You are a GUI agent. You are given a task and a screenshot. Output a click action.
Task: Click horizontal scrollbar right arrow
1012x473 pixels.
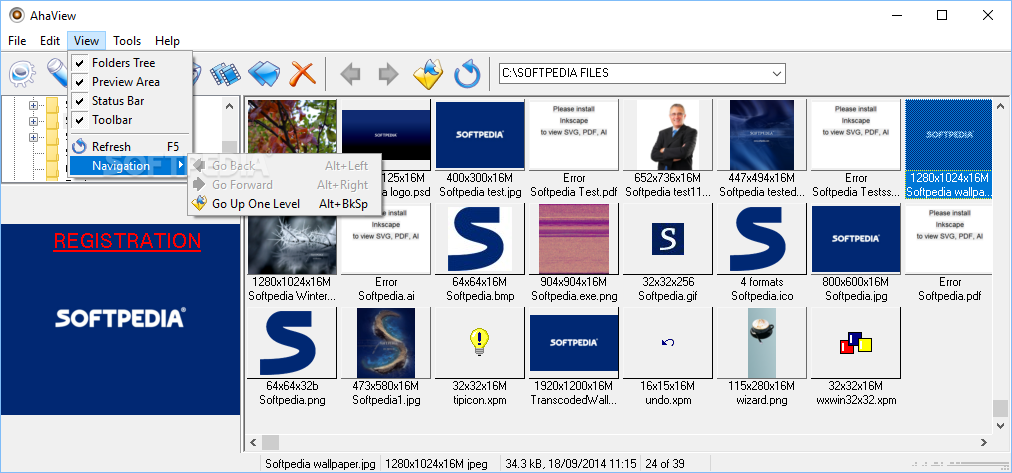[x=984, y=442]
